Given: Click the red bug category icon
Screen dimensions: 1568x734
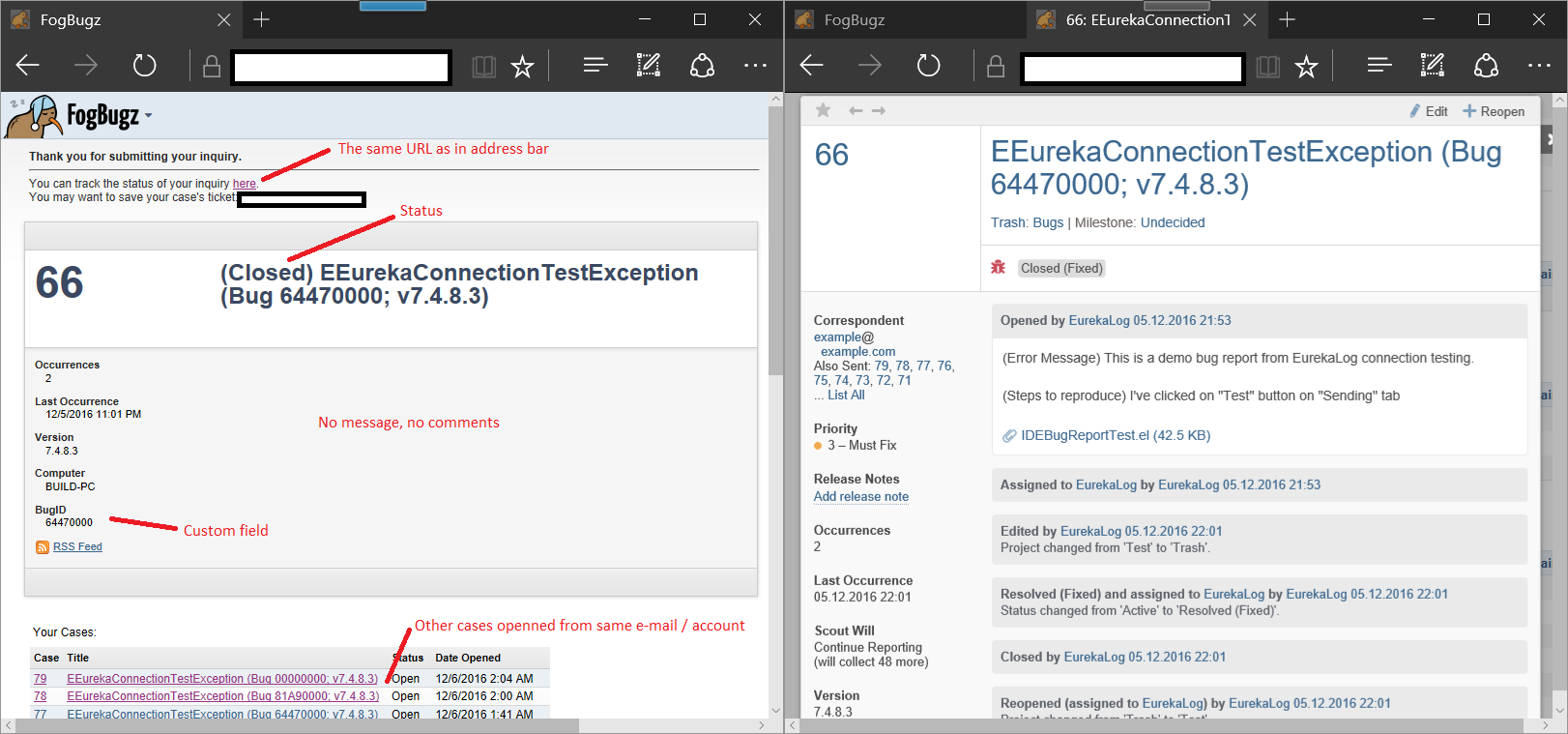Looking at the screenshot, I should (999, 267).
